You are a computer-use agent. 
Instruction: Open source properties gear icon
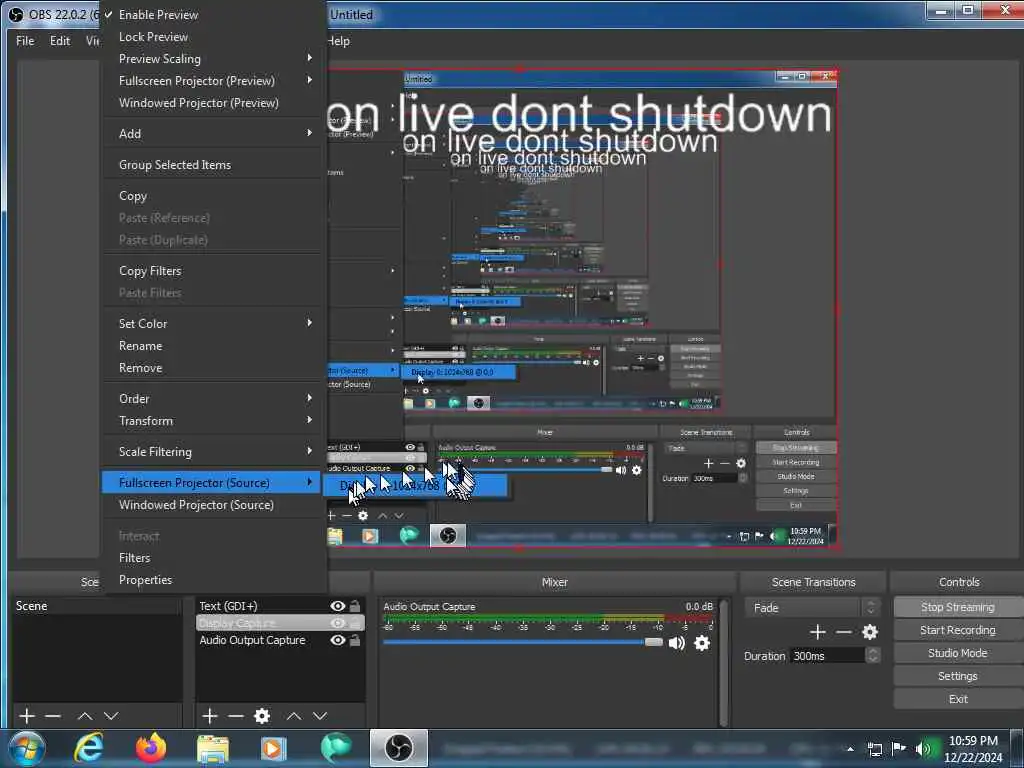pos(262,716)
